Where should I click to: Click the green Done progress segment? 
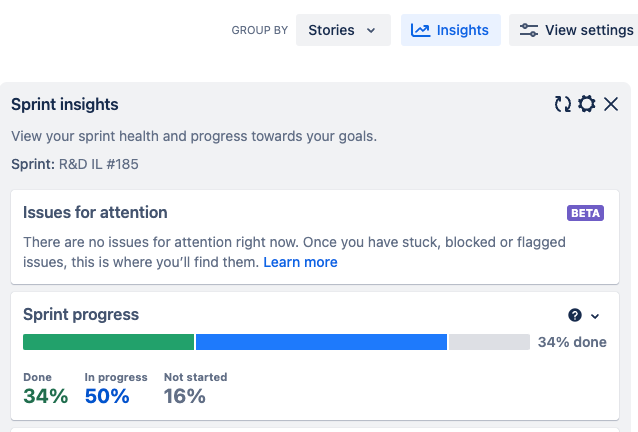(108, 342)
